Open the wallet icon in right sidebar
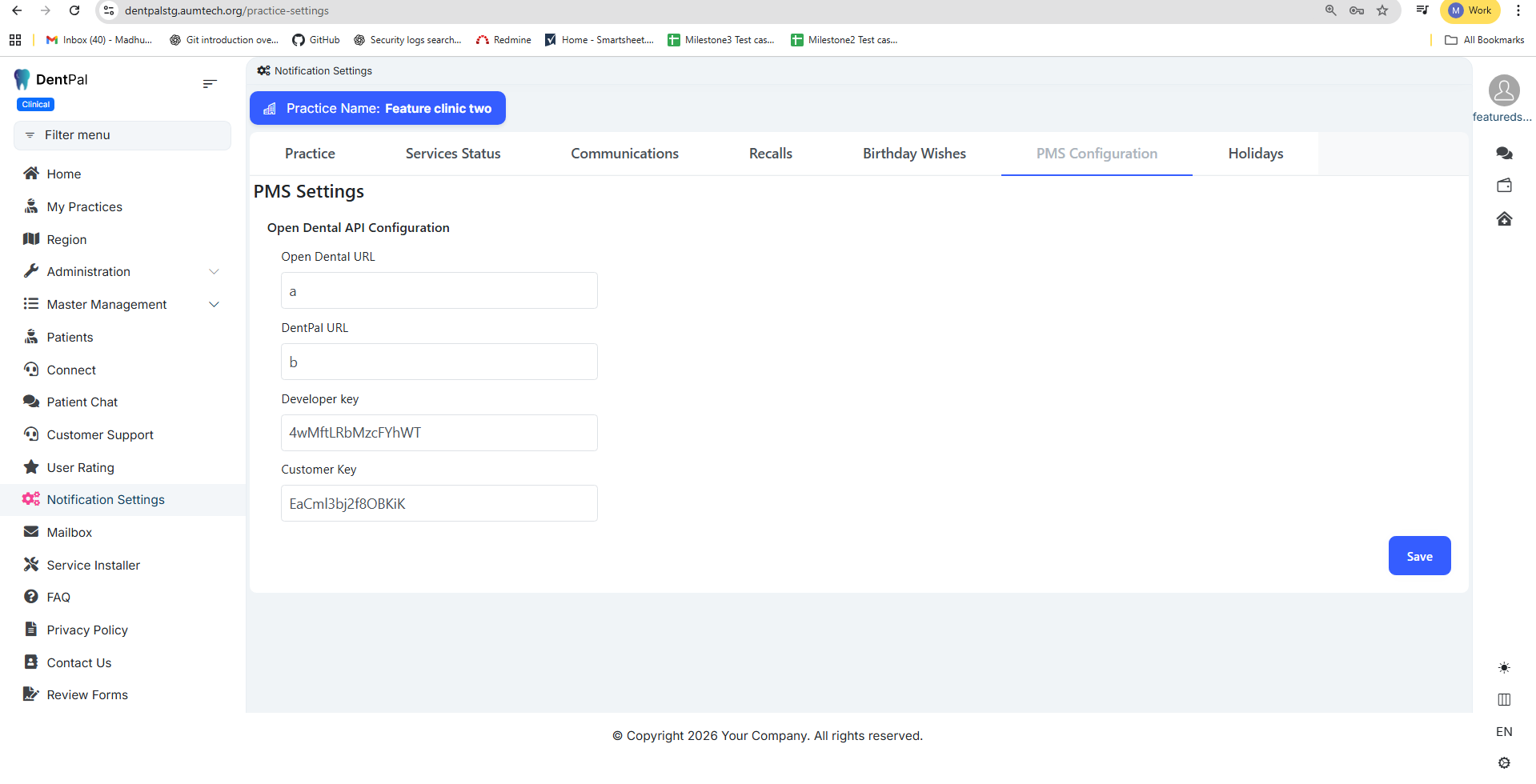 pos(1504,186)
